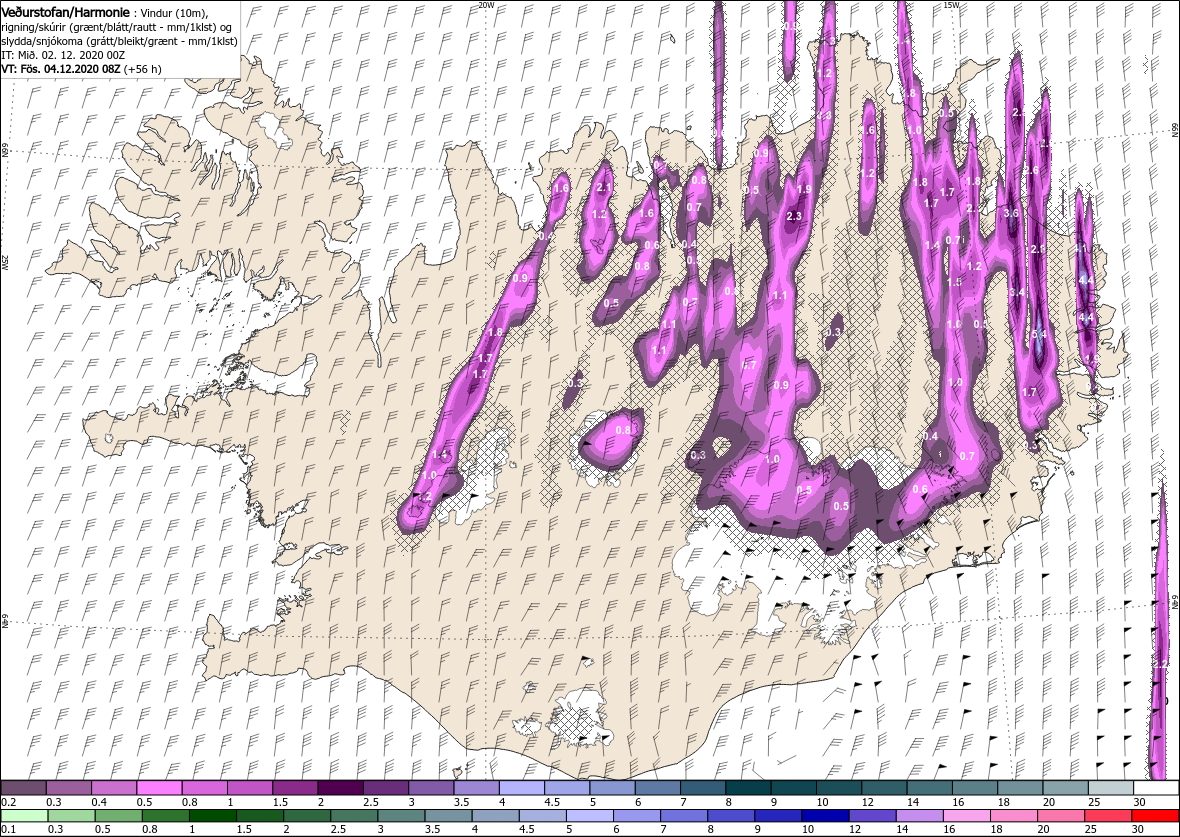Select lower legend swatch between 5 and 6
Viewport: 1180px width, 837px height.
[x=589, y=816]
